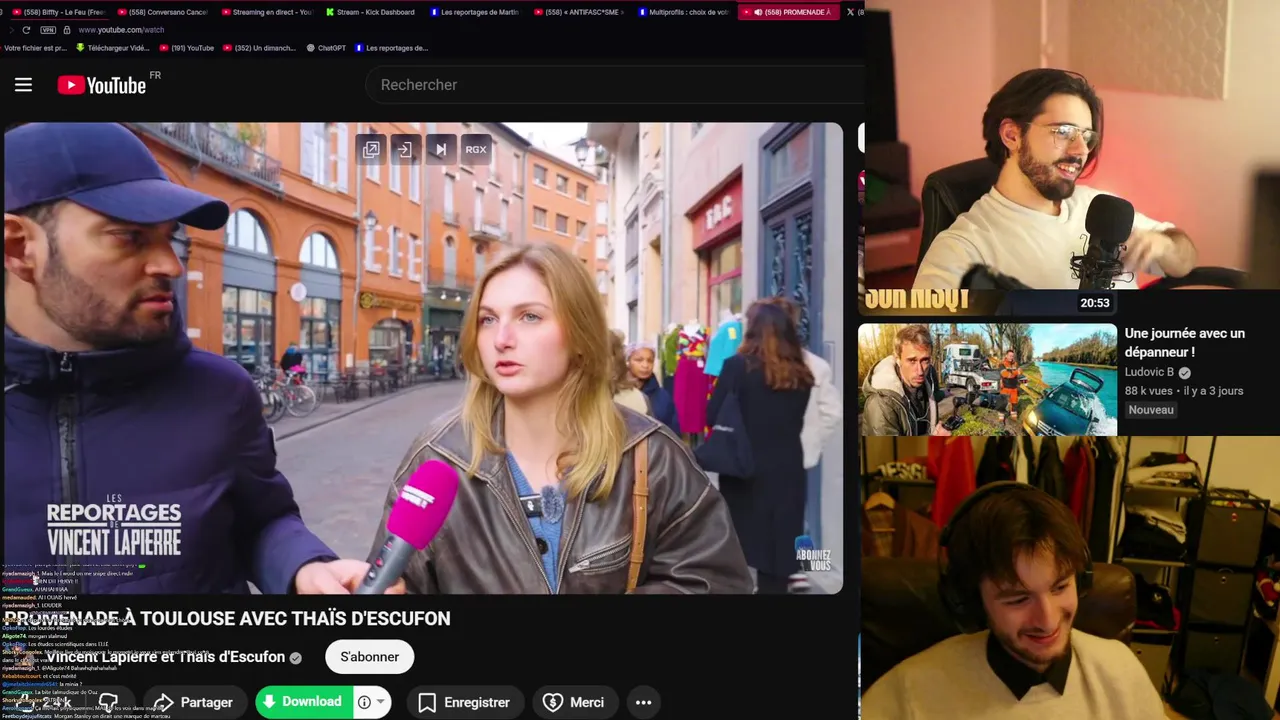This screenshot has height=720, width=1280.
Task: Switch to the X (Twitter) tab
Action: 853,12
